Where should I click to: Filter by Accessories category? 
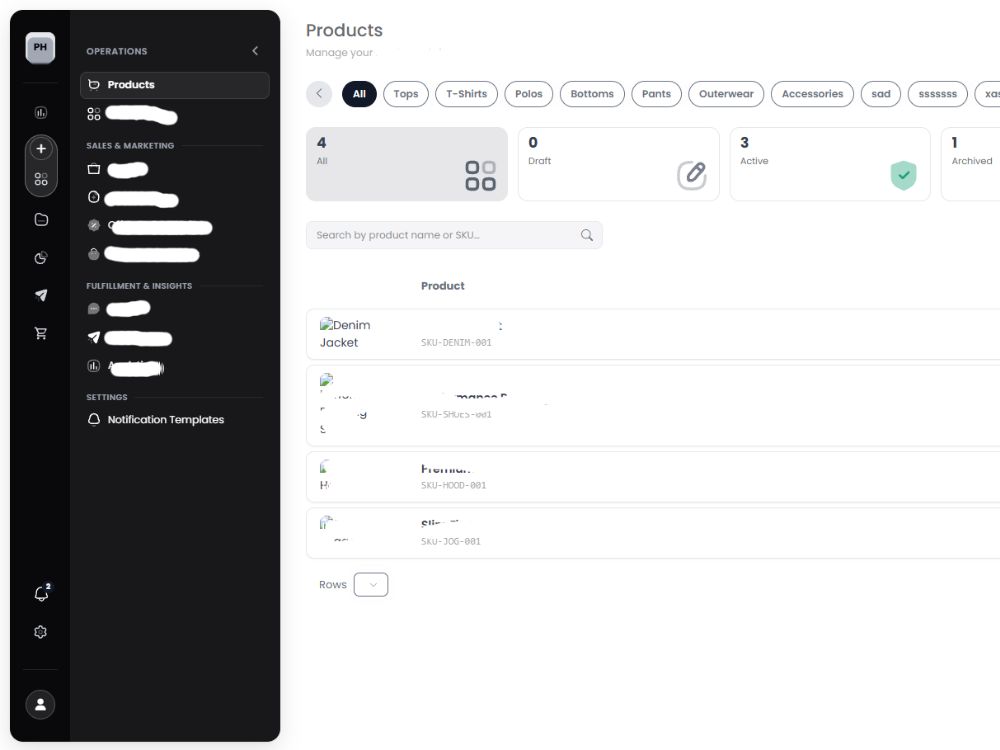pos(812,94)
